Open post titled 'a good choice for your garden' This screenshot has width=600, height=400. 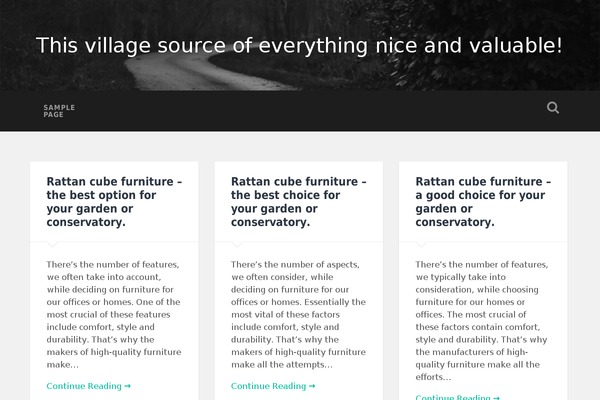click(x=483, y=202)
